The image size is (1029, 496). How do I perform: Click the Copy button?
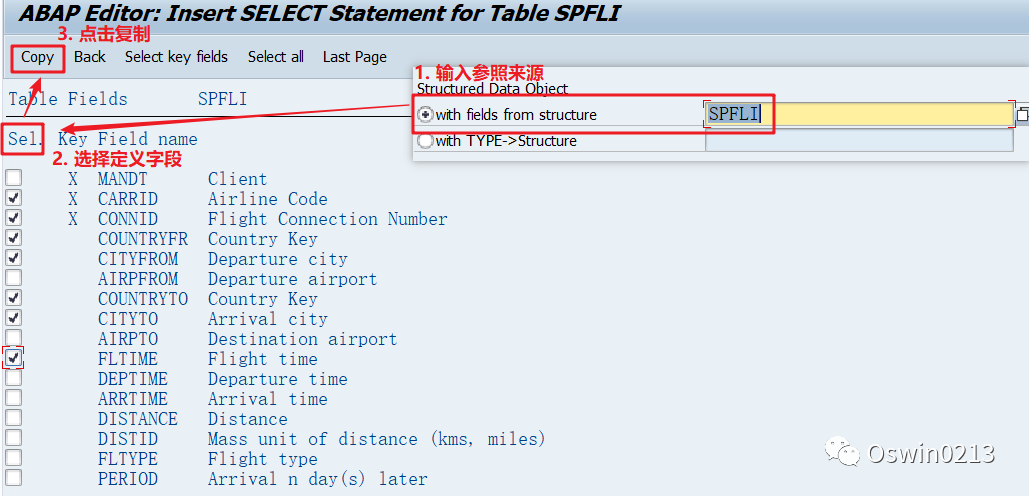coord(37,58)
